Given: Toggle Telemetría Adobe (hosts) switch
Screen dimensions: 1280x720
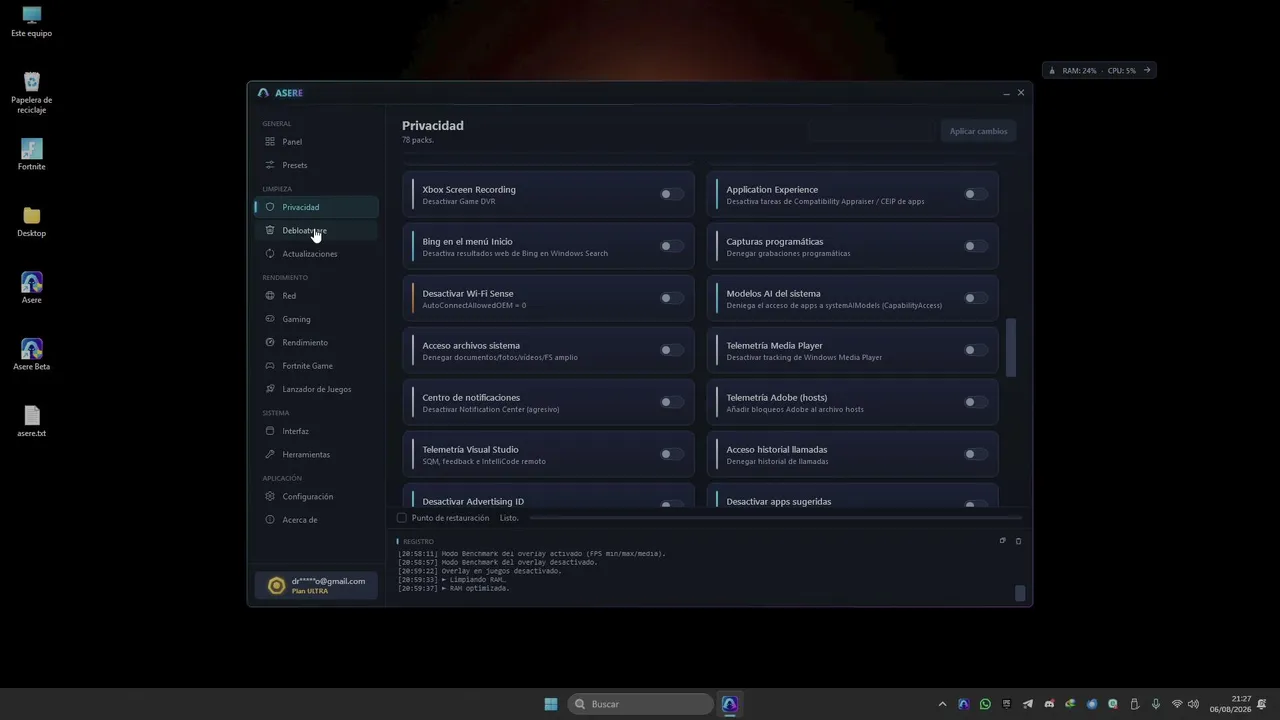Looking at the screenshot, I should (x=975, y=402).
